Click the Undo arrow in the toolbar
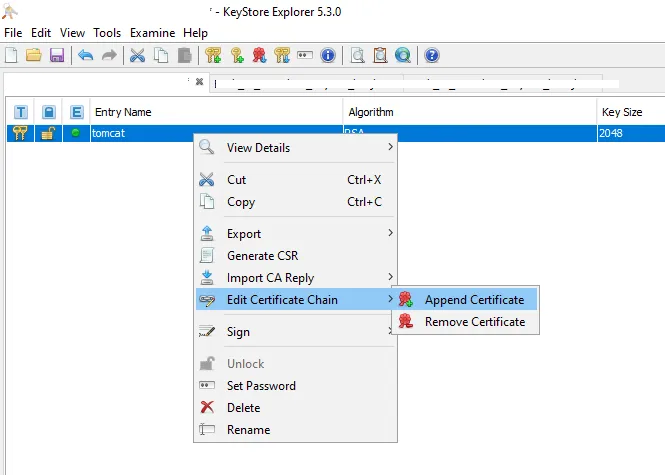 [x=86, y=55]
